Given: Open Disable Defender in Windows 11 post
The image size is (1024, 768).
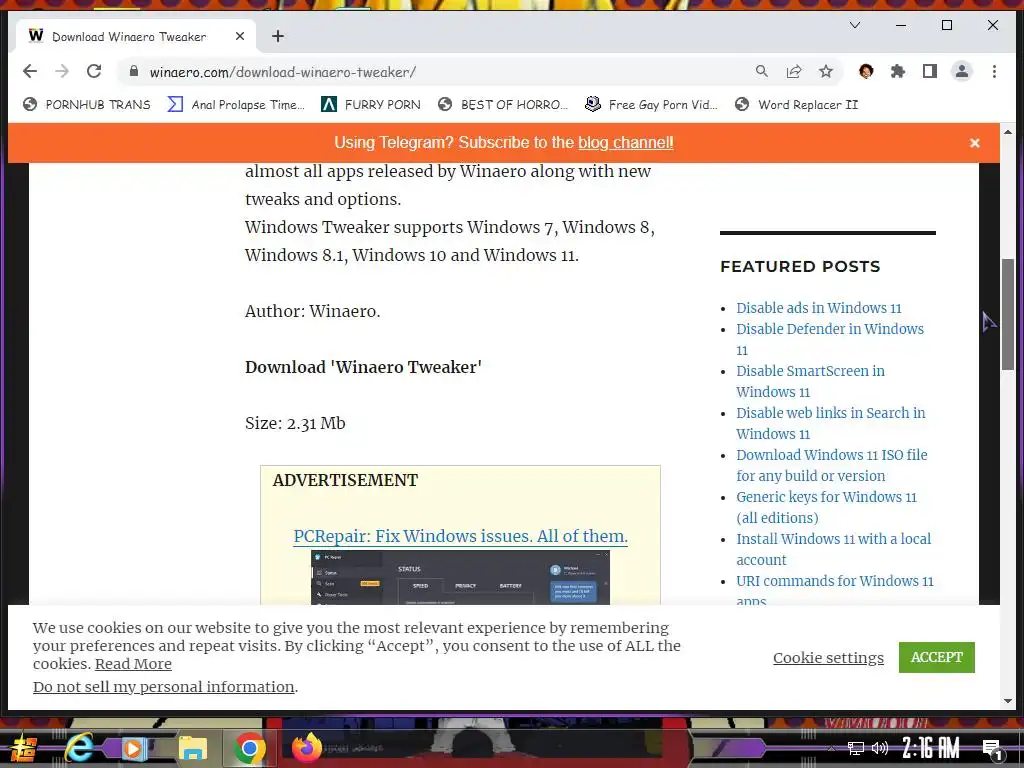Looking at the screenshot, I should click(x=830, y=339).
